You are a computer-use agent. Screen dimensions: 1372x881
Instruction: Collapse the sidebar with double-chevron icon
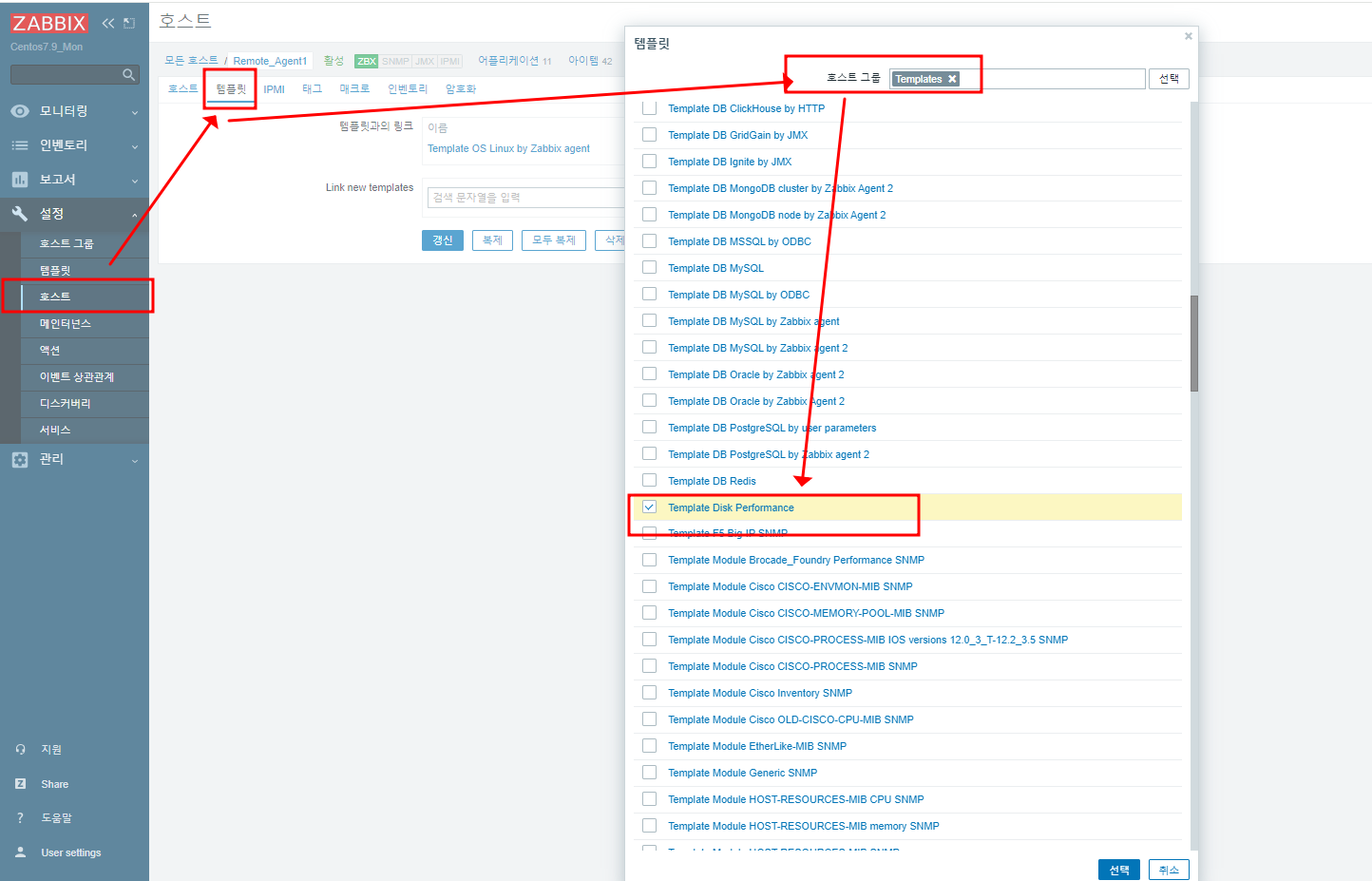click(x=108, y=23)
